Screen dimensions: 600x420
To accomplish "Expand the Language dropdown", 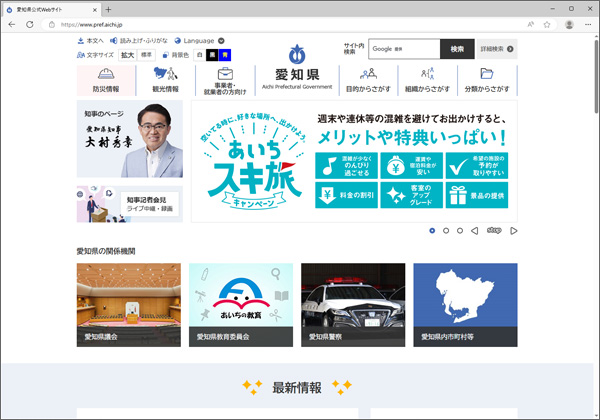I will pos(199,41).
